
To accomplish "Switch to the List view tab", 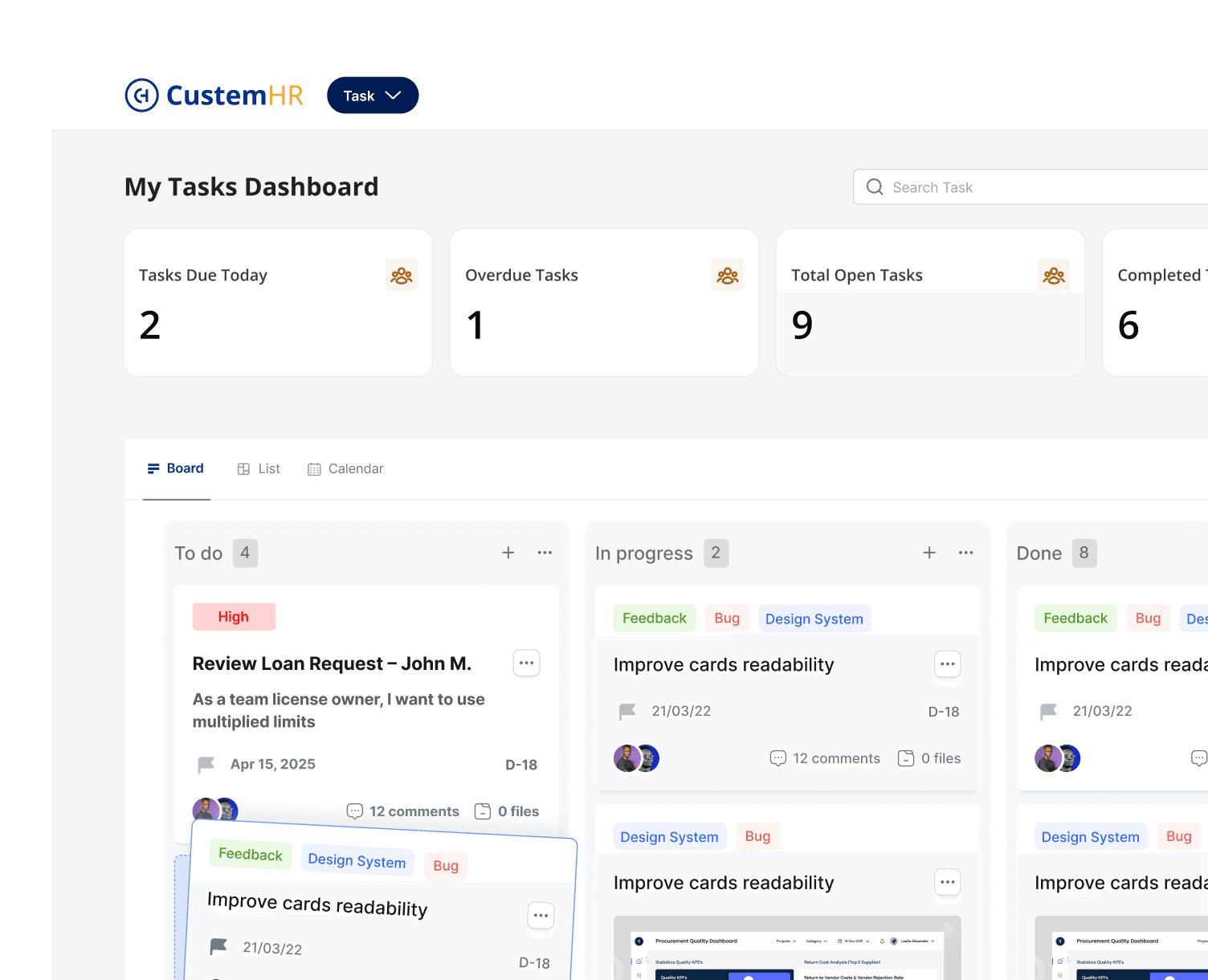I will pos(259,469).
